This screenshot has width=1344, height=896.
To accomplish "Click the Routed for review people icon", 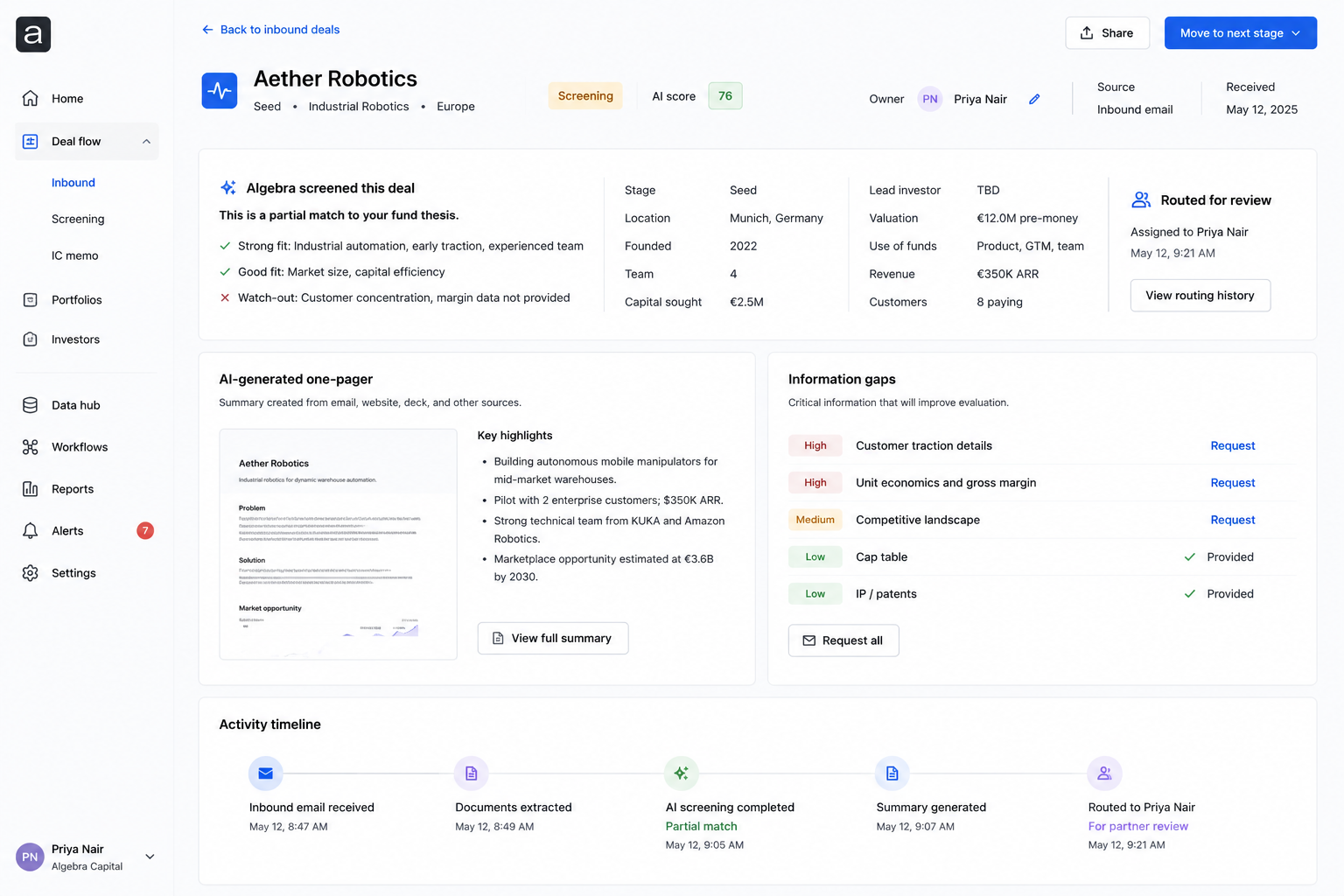I will coord(1141,200).
